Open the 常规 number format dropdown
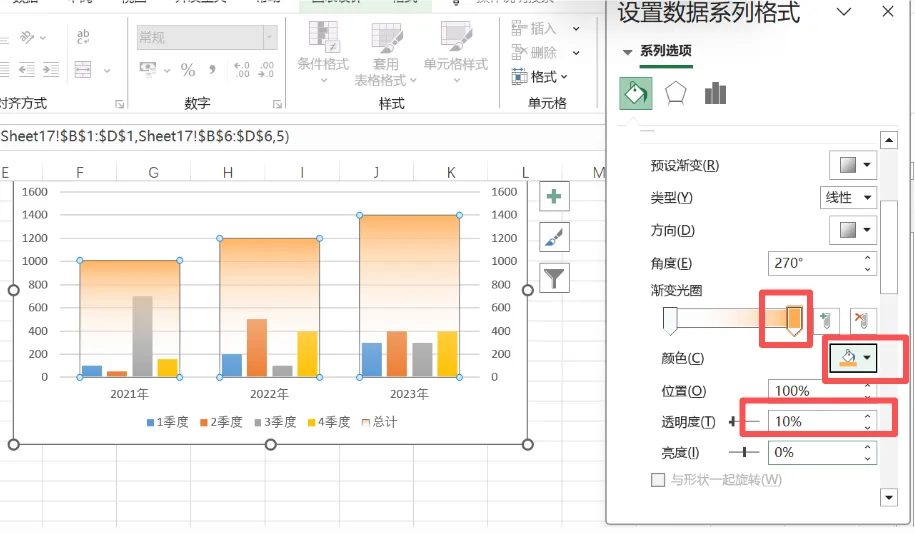Image resolution: width=915 pixels, height=534 pixels. pyautogui.click(x=270, y=37)
